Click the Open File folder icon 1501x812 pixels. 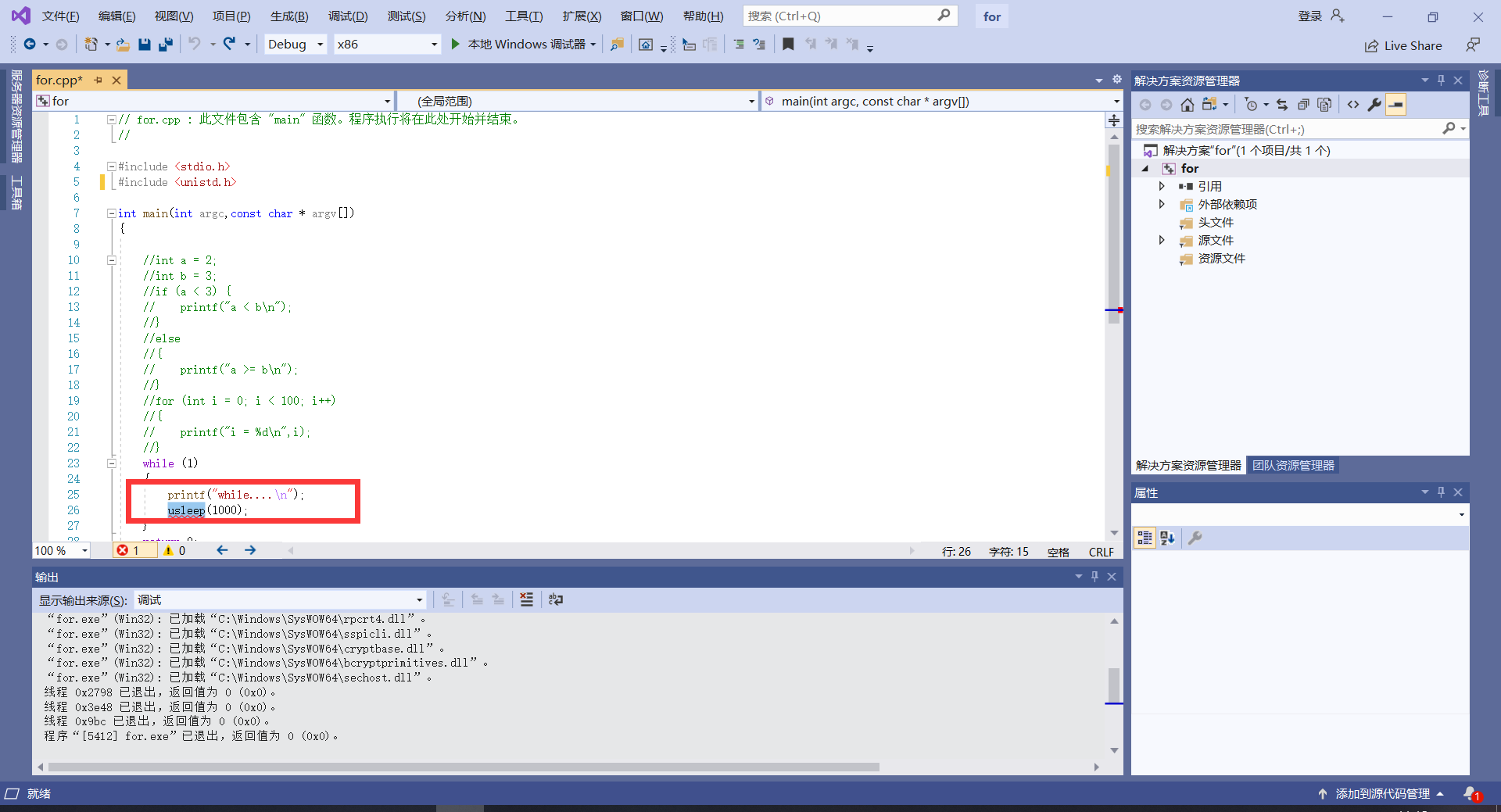click(x=123, y=45)
